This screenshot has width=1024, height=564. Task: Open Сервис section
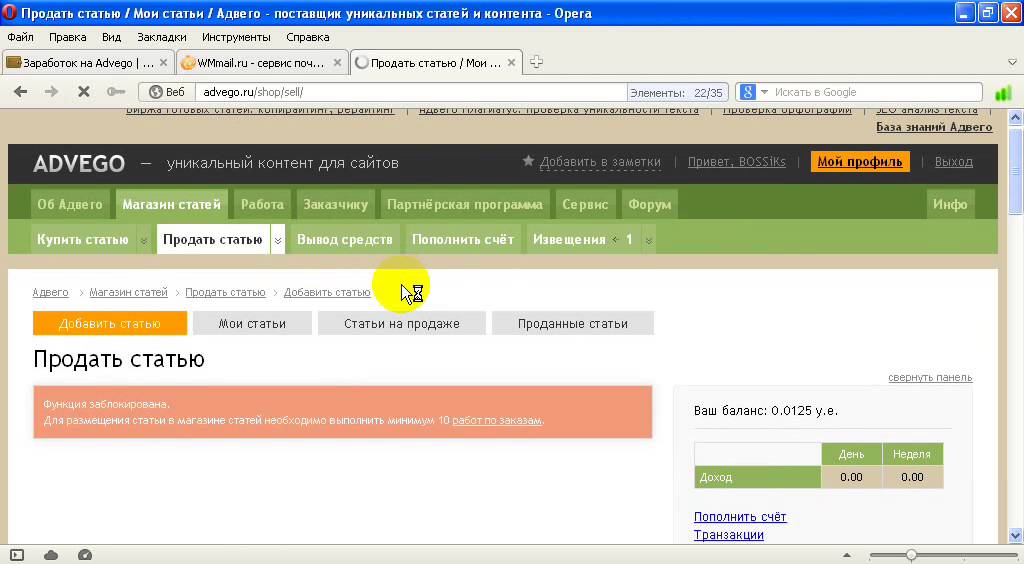point(585,204)
